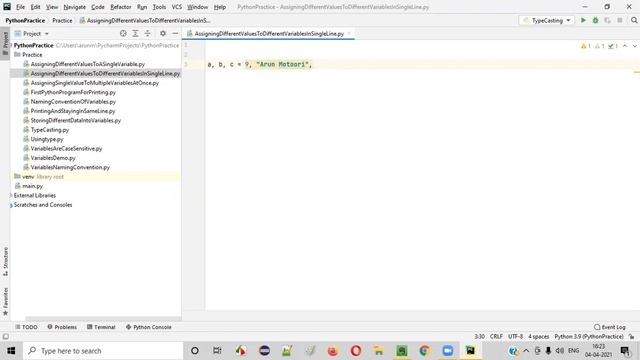Click the yellow warning count indicator
The image size is (640, 360).
pos(586,46)
